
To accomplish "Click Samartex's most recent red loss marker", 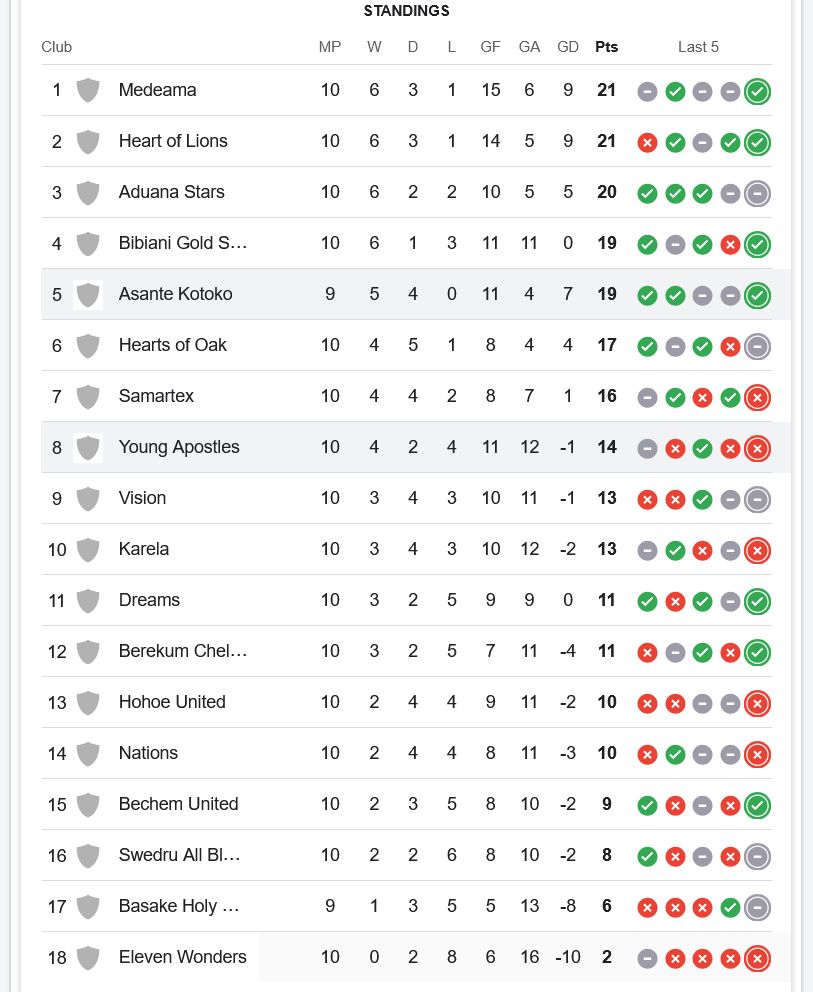I will tap(757, 397).
